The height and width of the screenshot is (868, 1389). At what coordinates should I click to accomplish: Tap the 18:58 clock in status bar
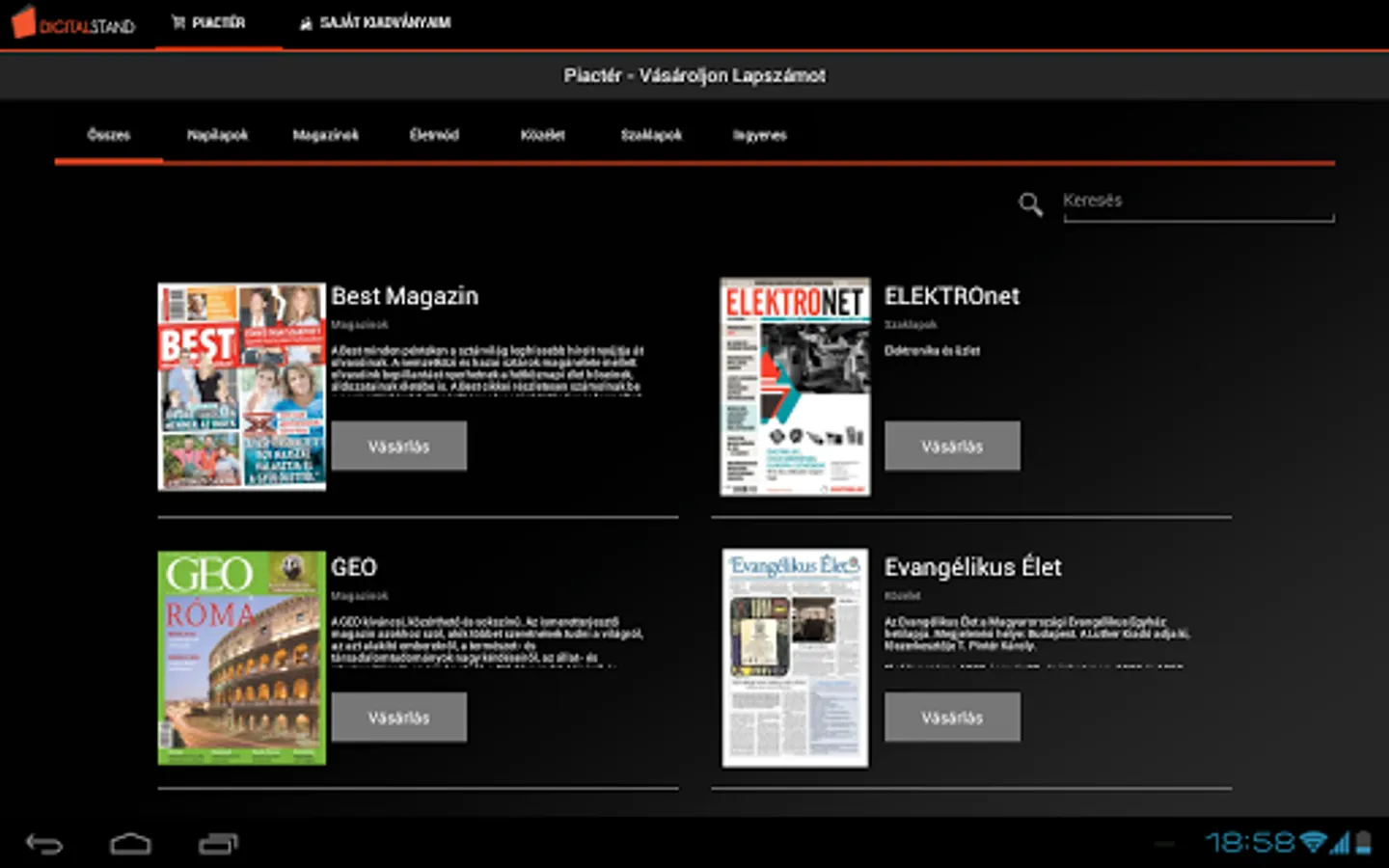coord(1250,843)
